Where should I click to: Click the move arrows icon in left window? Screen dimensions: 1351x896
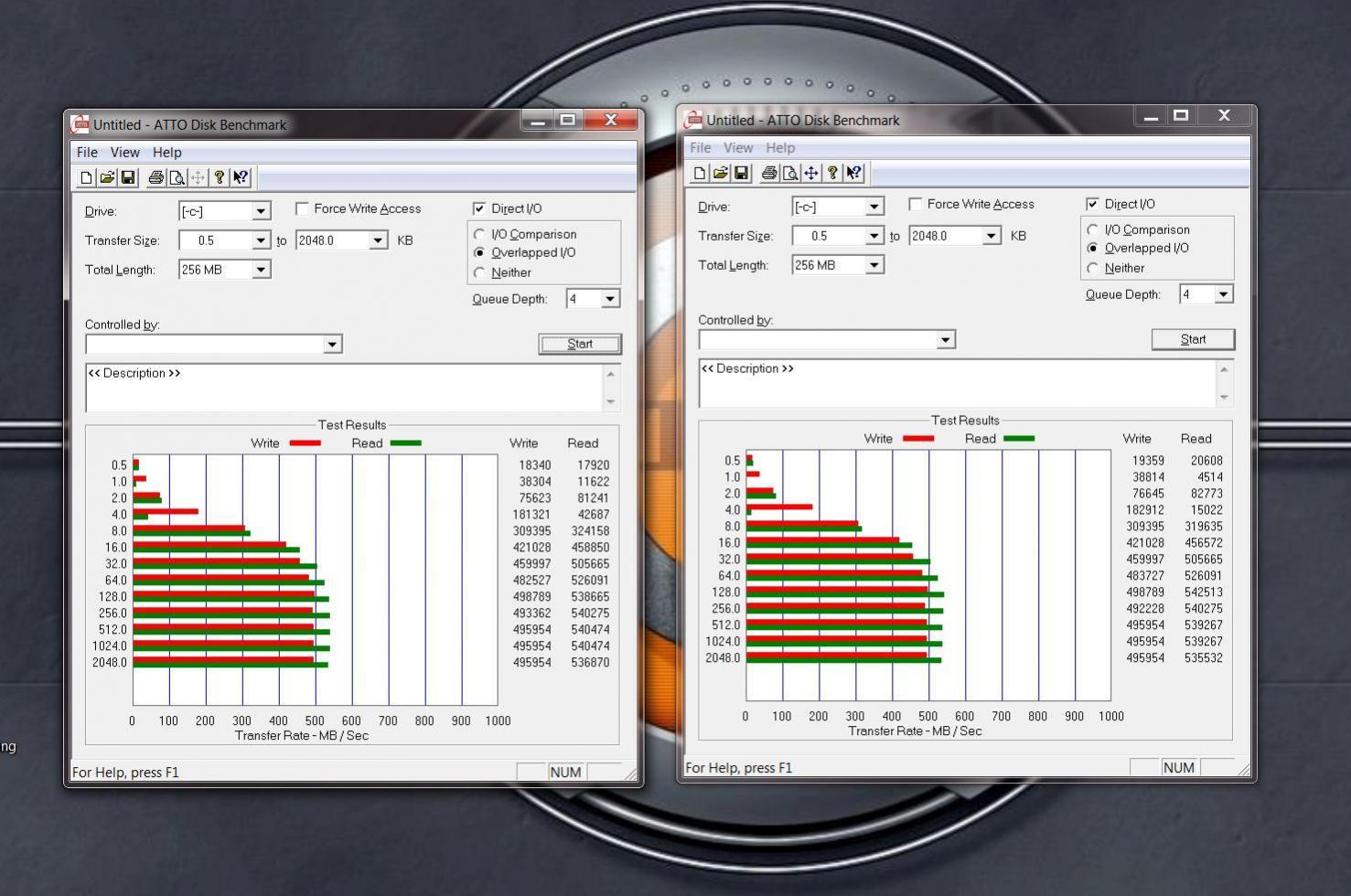[198, 177]
